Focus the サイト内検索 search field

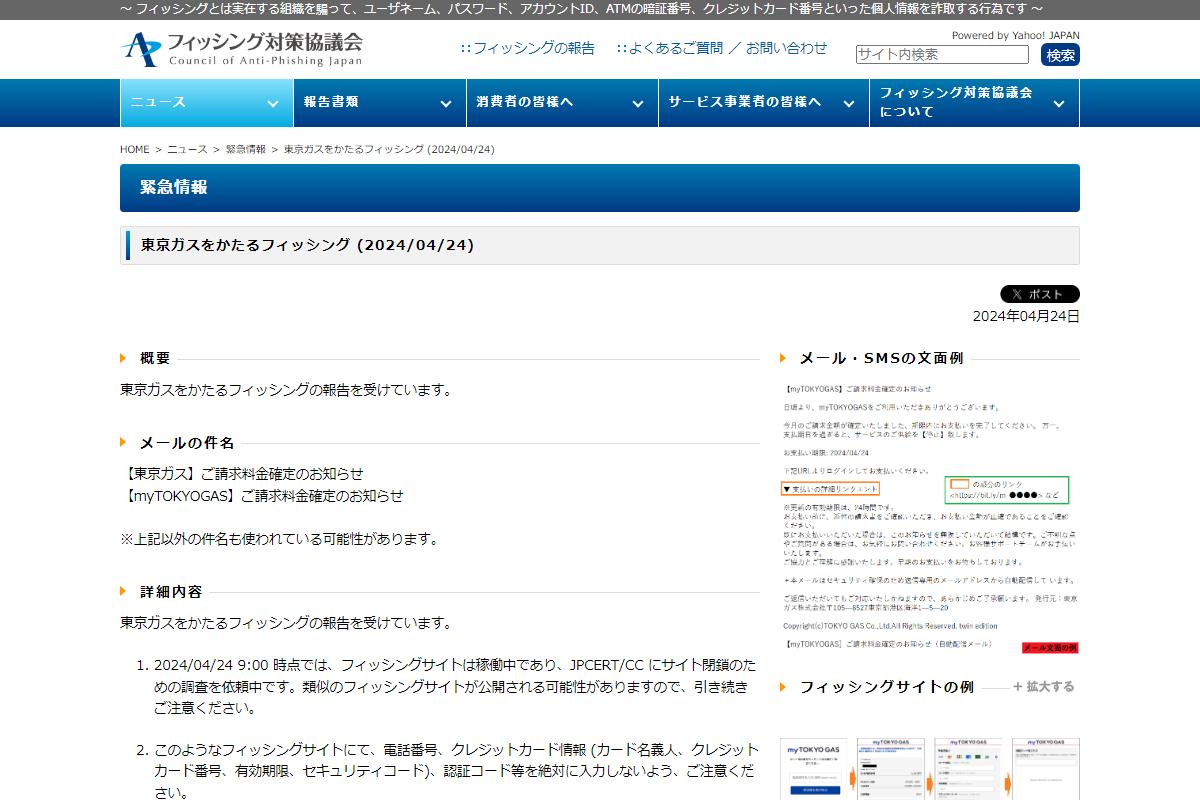942,54
